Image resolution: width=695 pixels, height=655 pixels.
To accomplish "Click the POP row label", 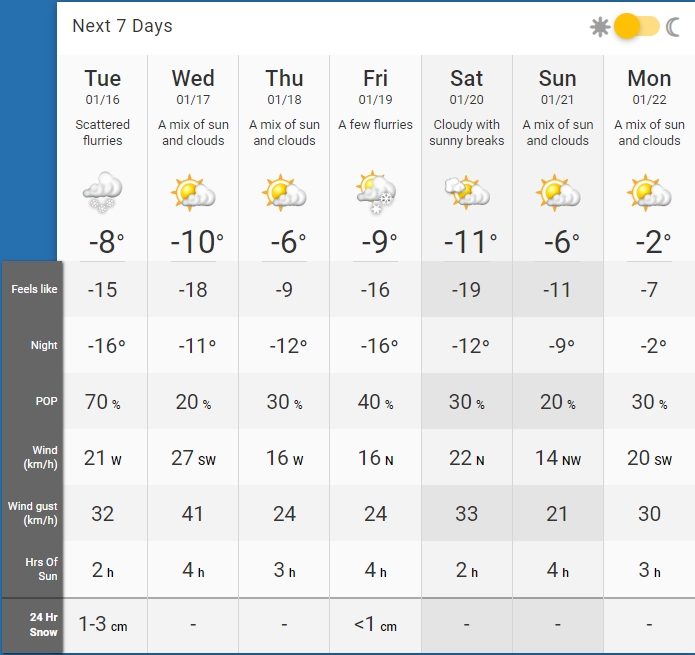I will (x=46, y=401).
